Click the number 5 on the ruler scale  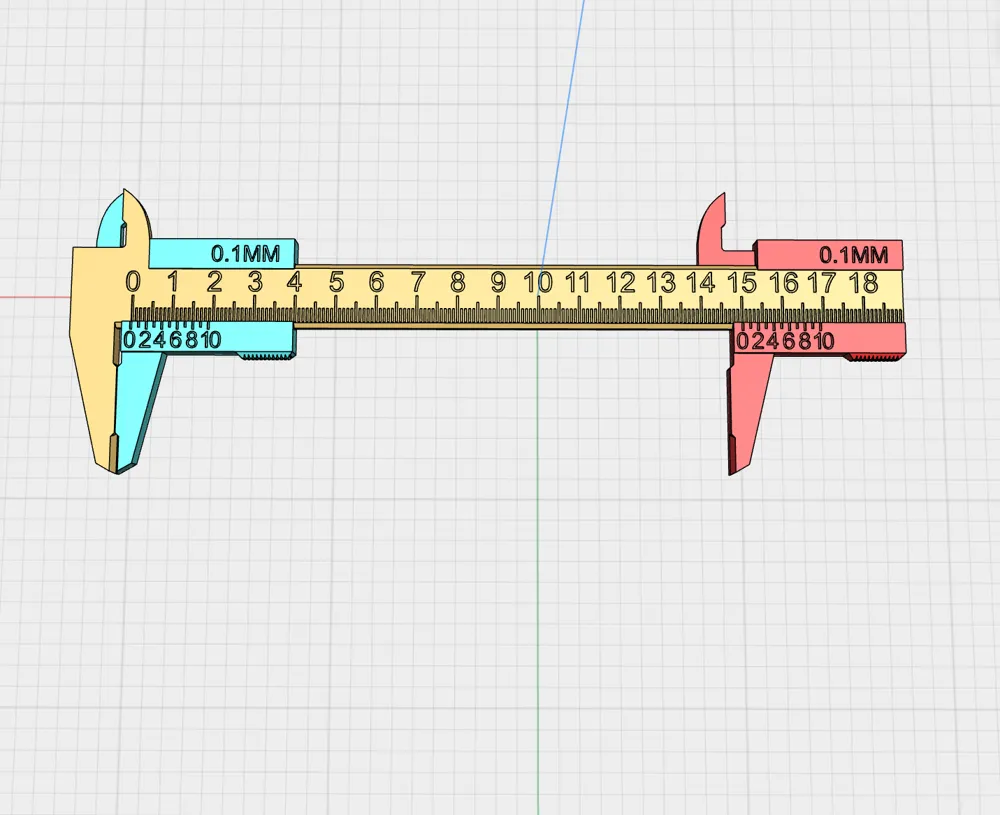336,282
